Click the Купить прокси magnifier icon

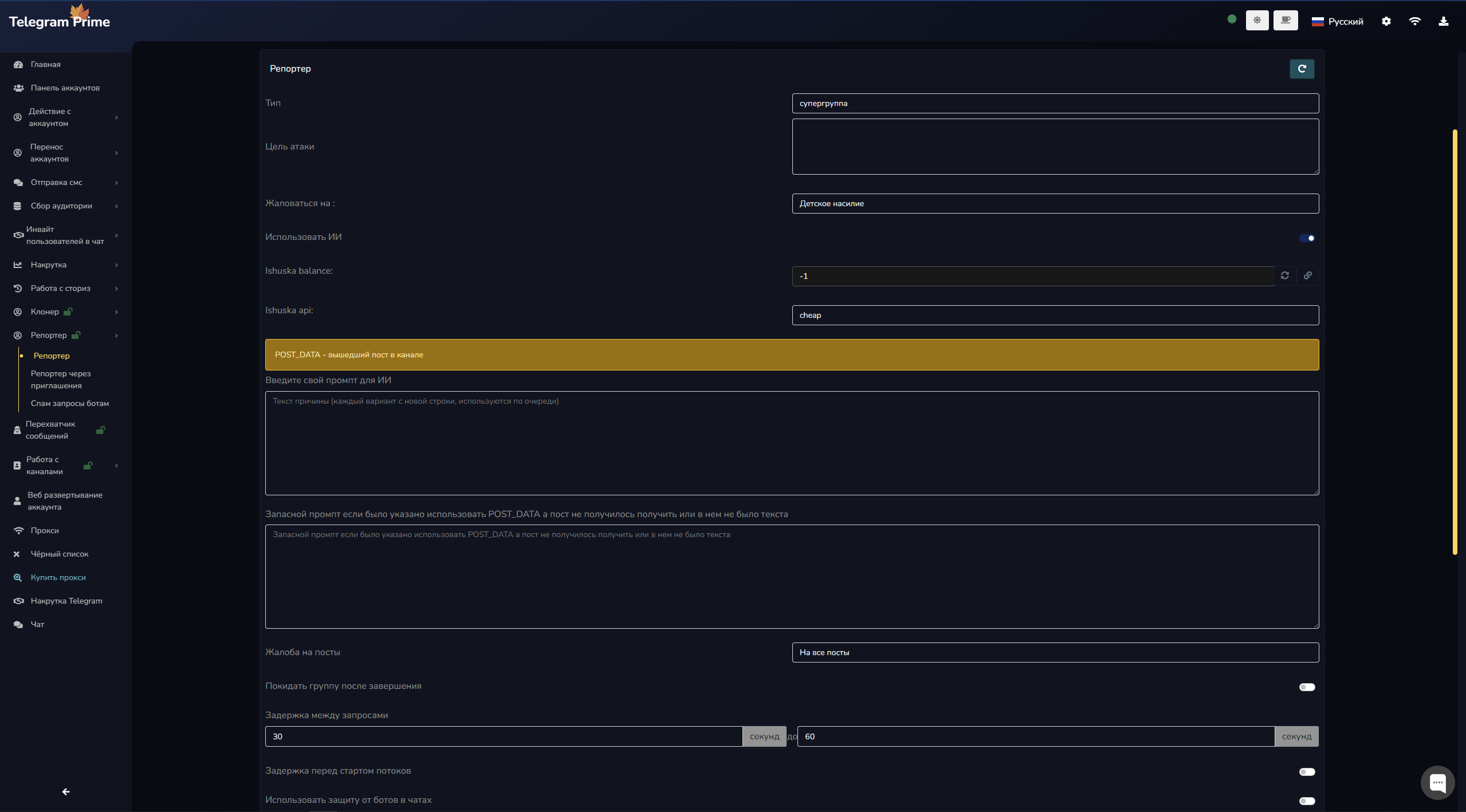[x=18, y=578]
